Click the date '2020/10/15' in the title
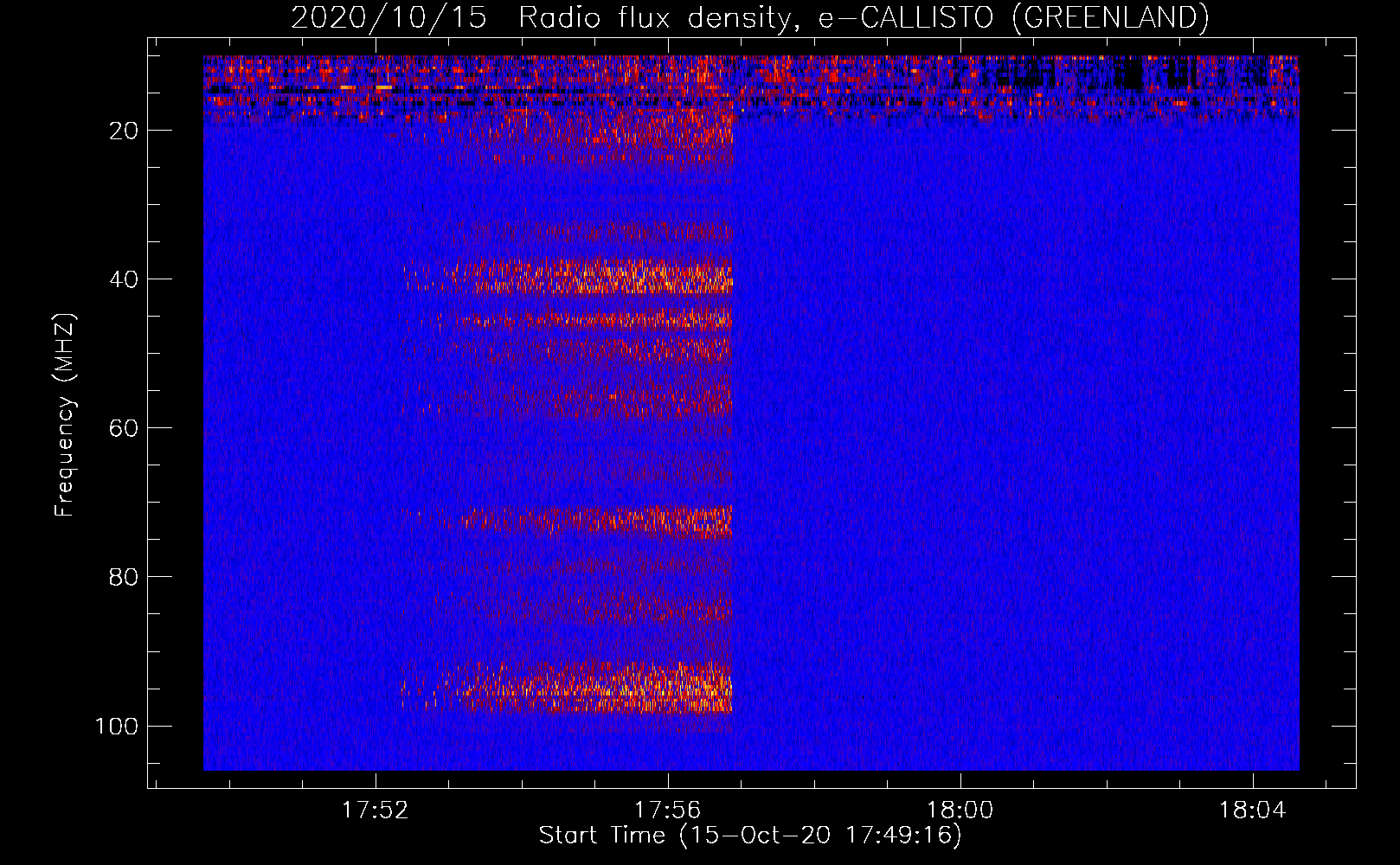Viewport: 1400px width, 865px height. point(389,17)
